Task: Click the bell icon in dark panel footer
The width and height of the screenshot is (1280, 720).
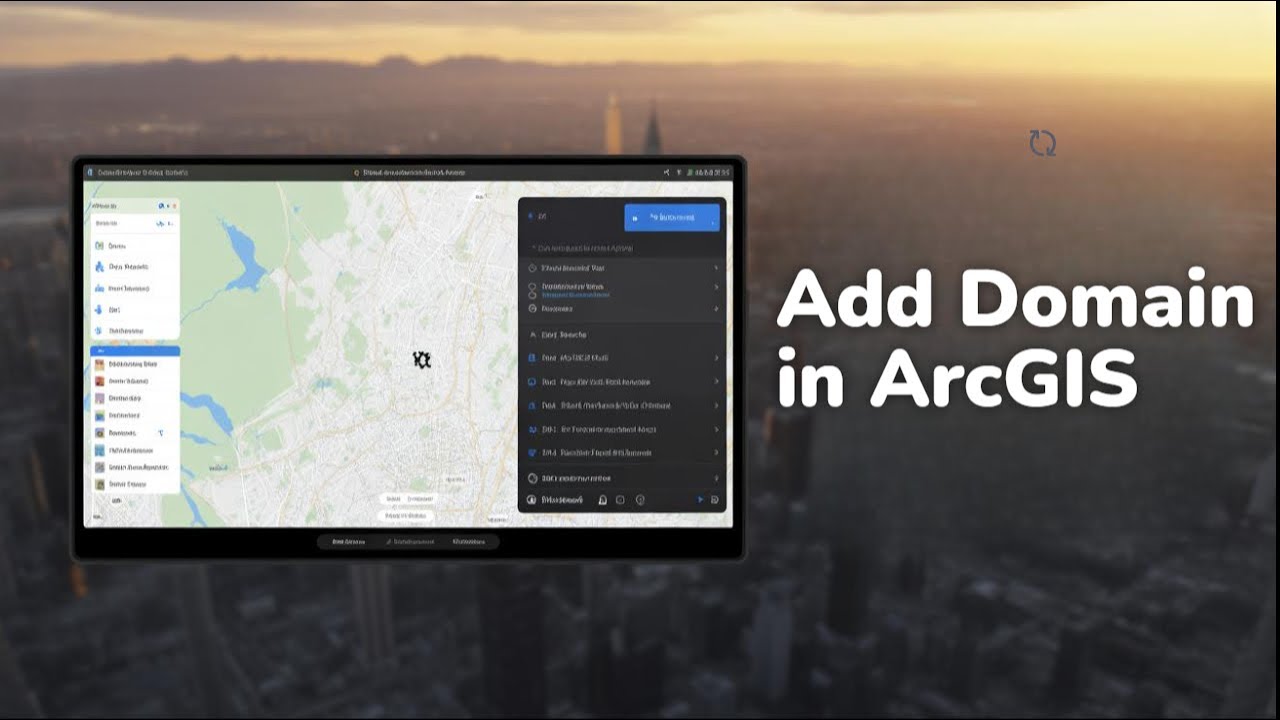Action: pyautogui.click(x=602, y=500)
